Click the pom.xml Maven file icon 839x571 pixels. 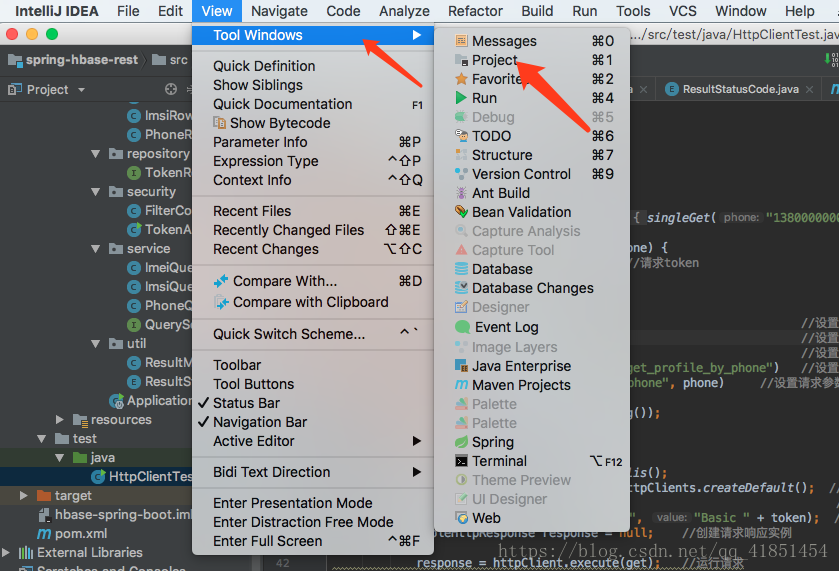[44, 534]
